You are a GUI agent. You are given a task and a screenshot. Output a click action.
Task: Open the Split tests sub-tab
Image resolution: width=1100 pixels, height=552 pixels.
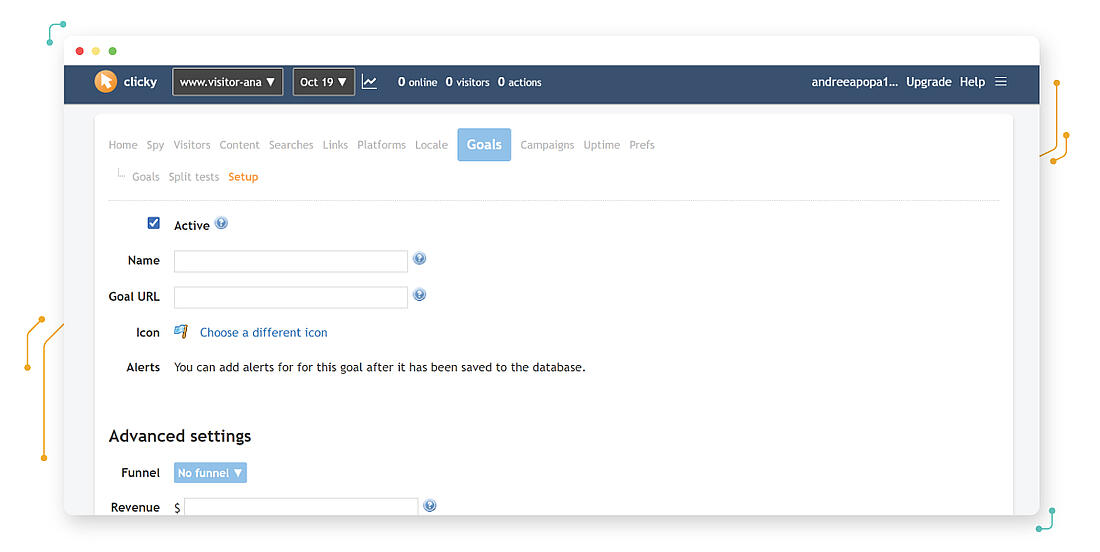[x=194, y=177]
